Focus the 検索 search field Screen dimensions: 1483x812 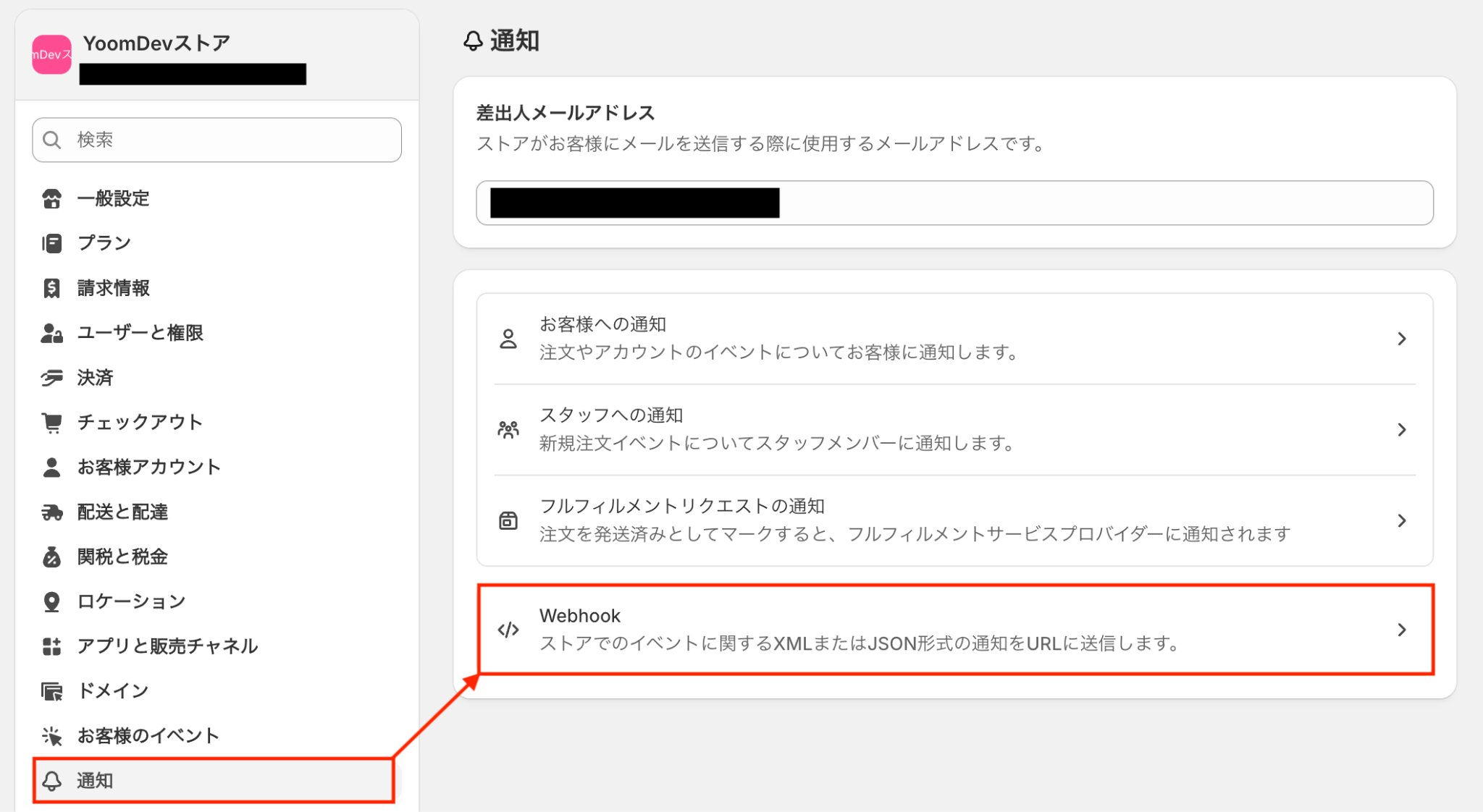pos(217,140)
